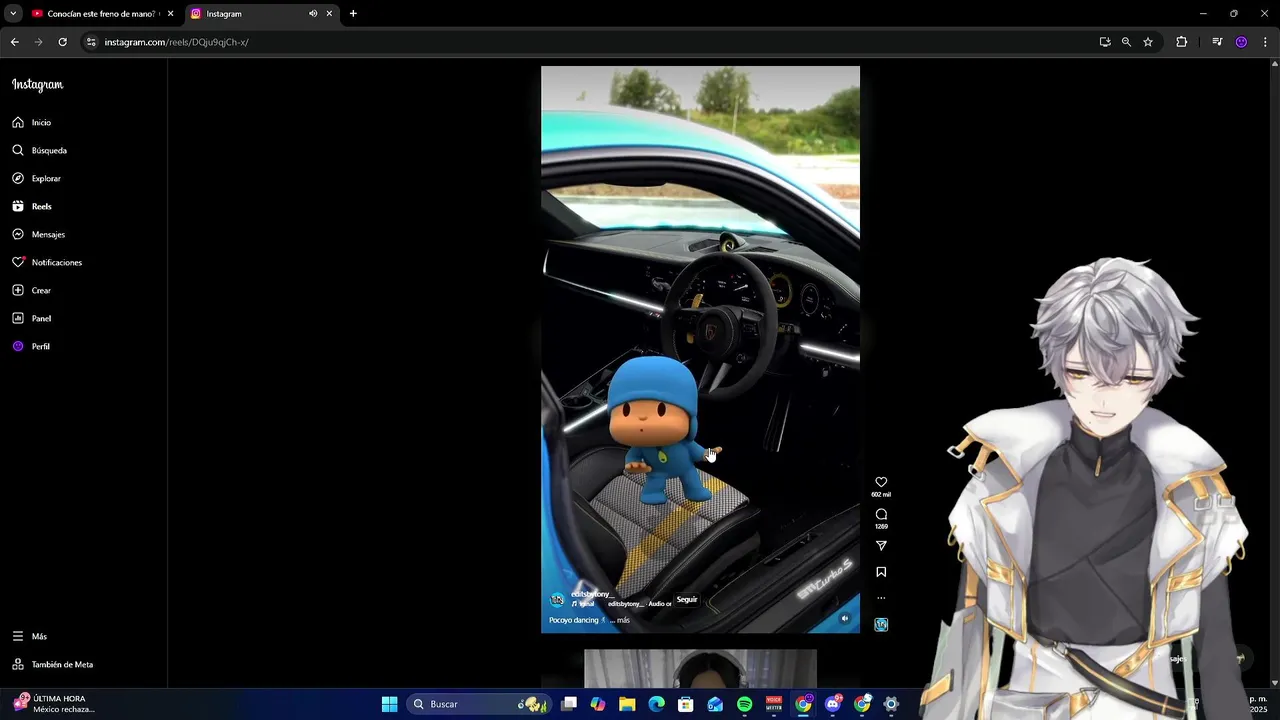The image size is (1280, 720).
Task: Close the YouTube browser tab
Action: click(170, 14)
